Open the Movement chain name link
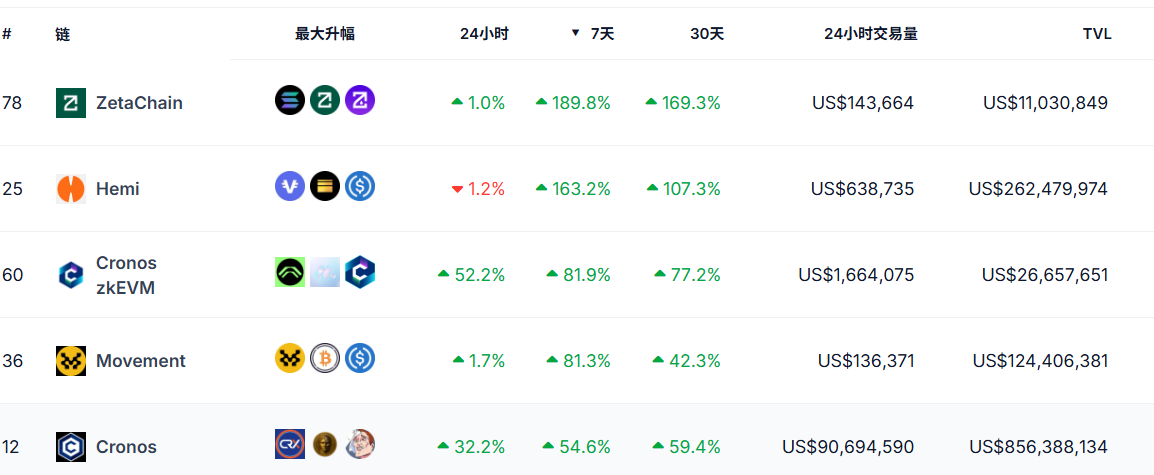 (x=141, y=361)
